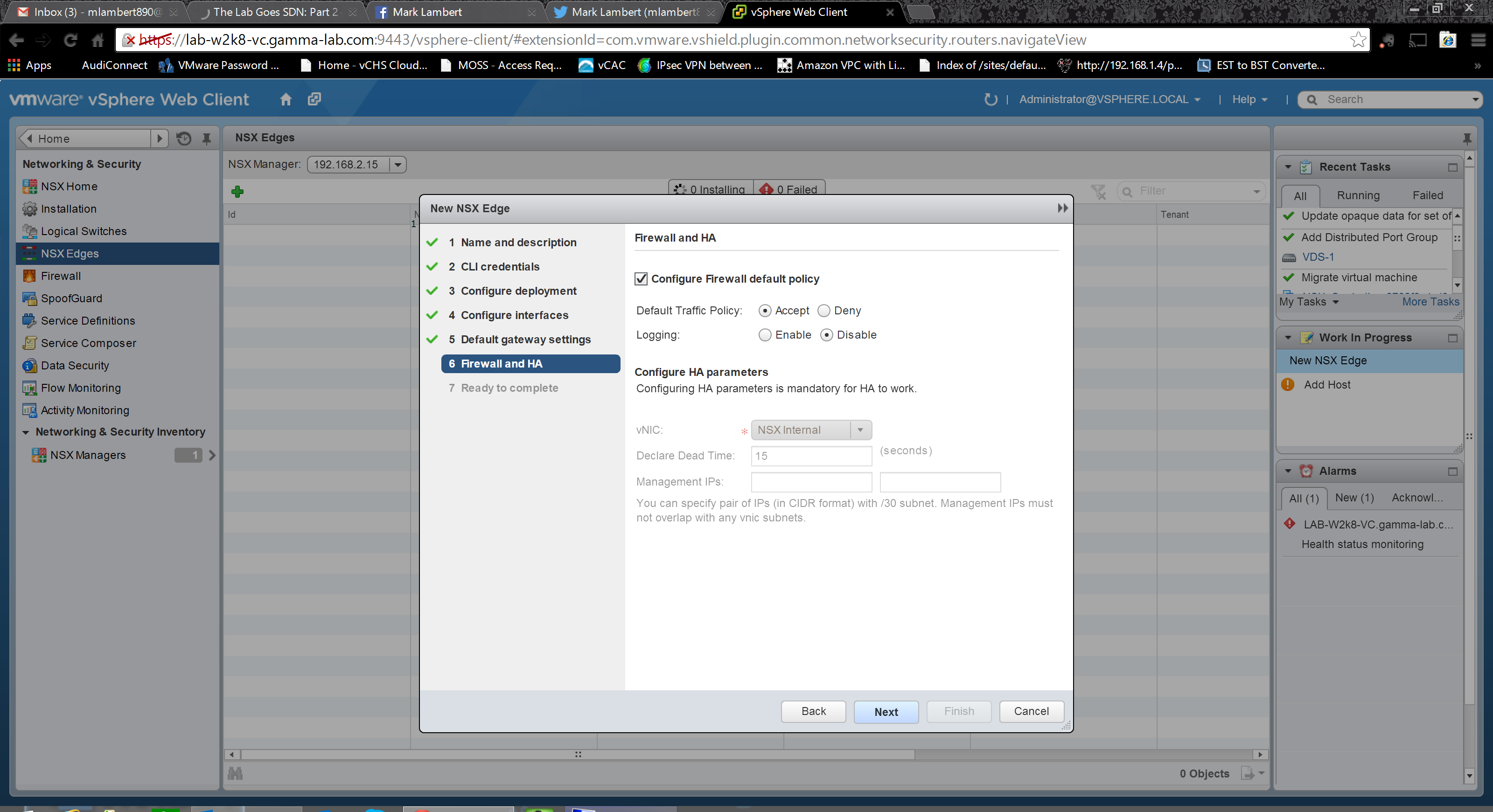Click the history icon in navigator
The width and height of the screenshot is (1493, 812).
184,139
